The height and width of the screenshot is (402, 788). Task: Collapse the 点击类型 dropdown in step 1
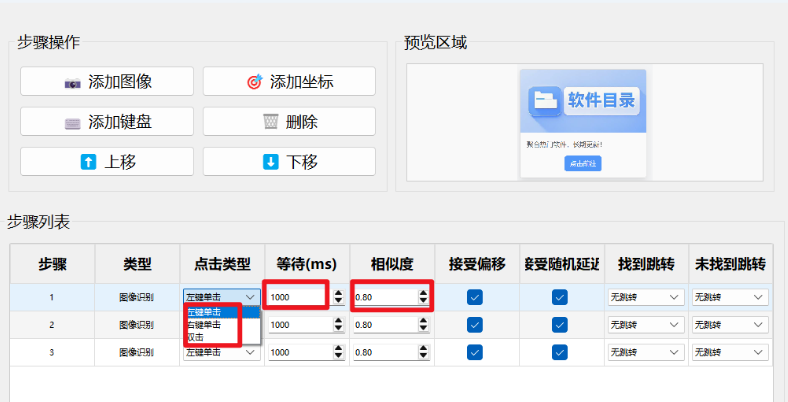222,297
